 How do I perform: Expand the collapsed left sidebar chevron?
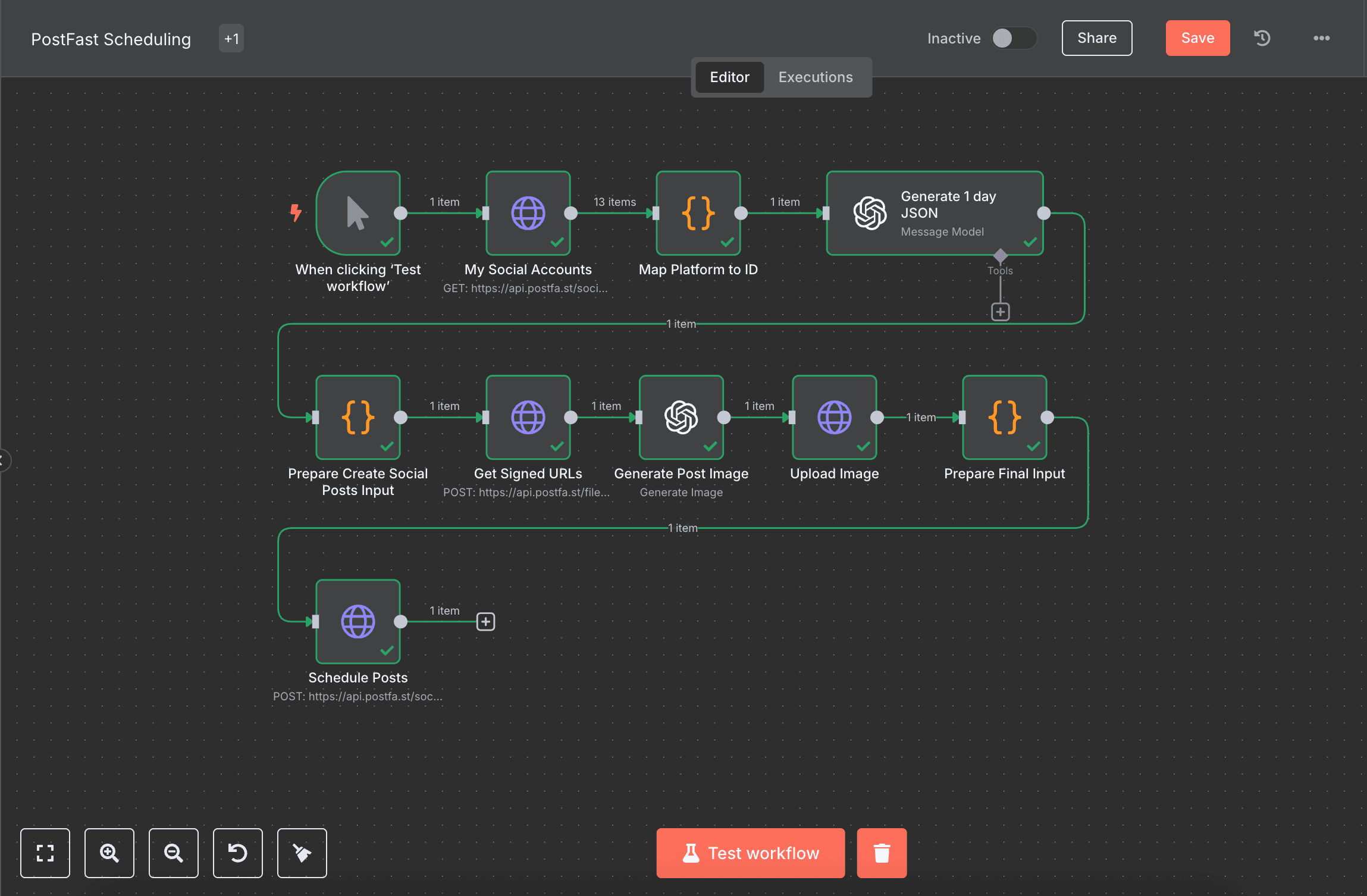4,460
